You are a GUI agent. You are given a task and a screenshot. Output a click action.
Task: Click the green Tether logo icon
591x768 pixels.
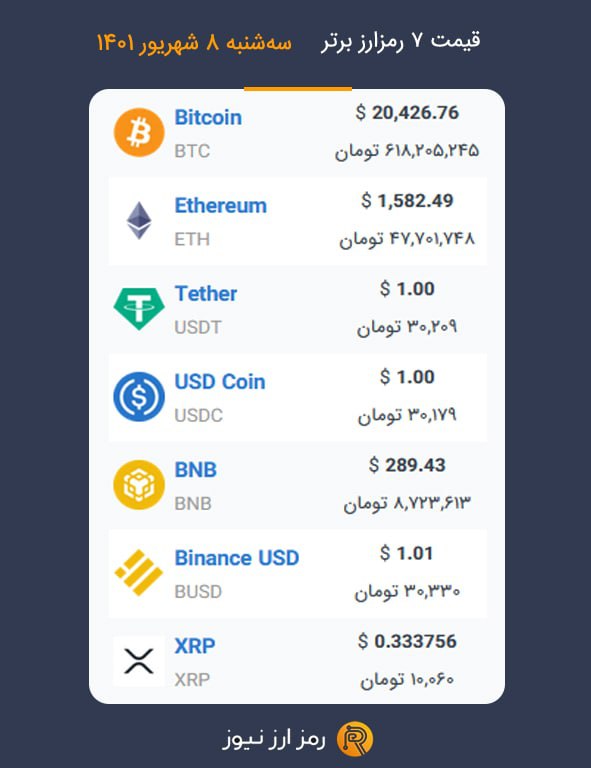tap(139, 309)
